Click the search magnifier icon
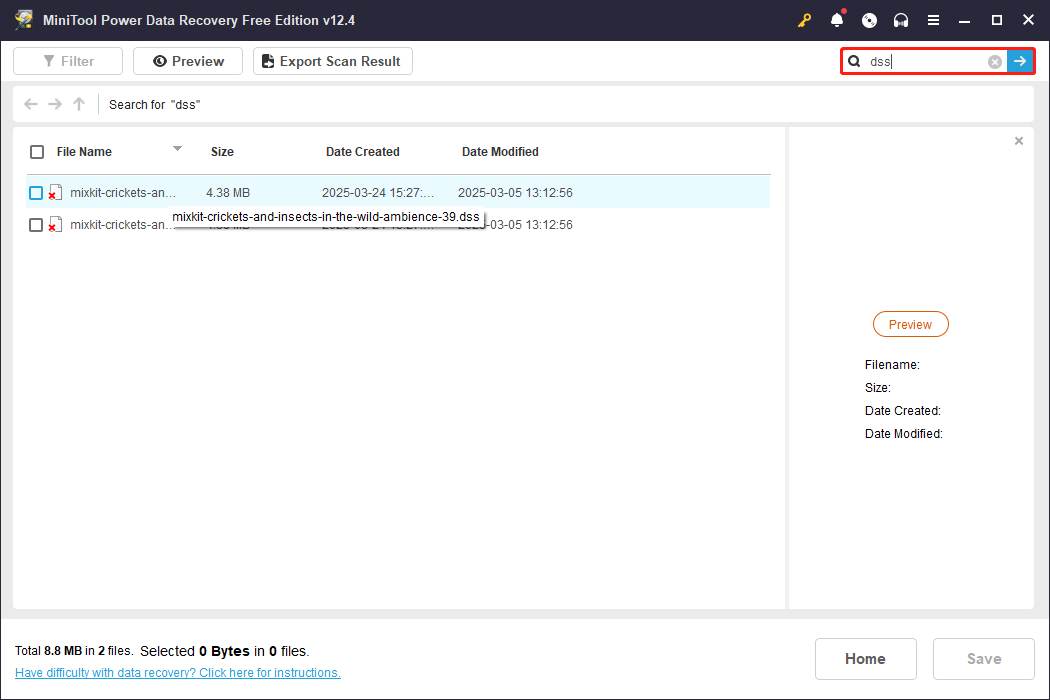Viewport: 1050px width, 700px height. (x=854, y=62)
